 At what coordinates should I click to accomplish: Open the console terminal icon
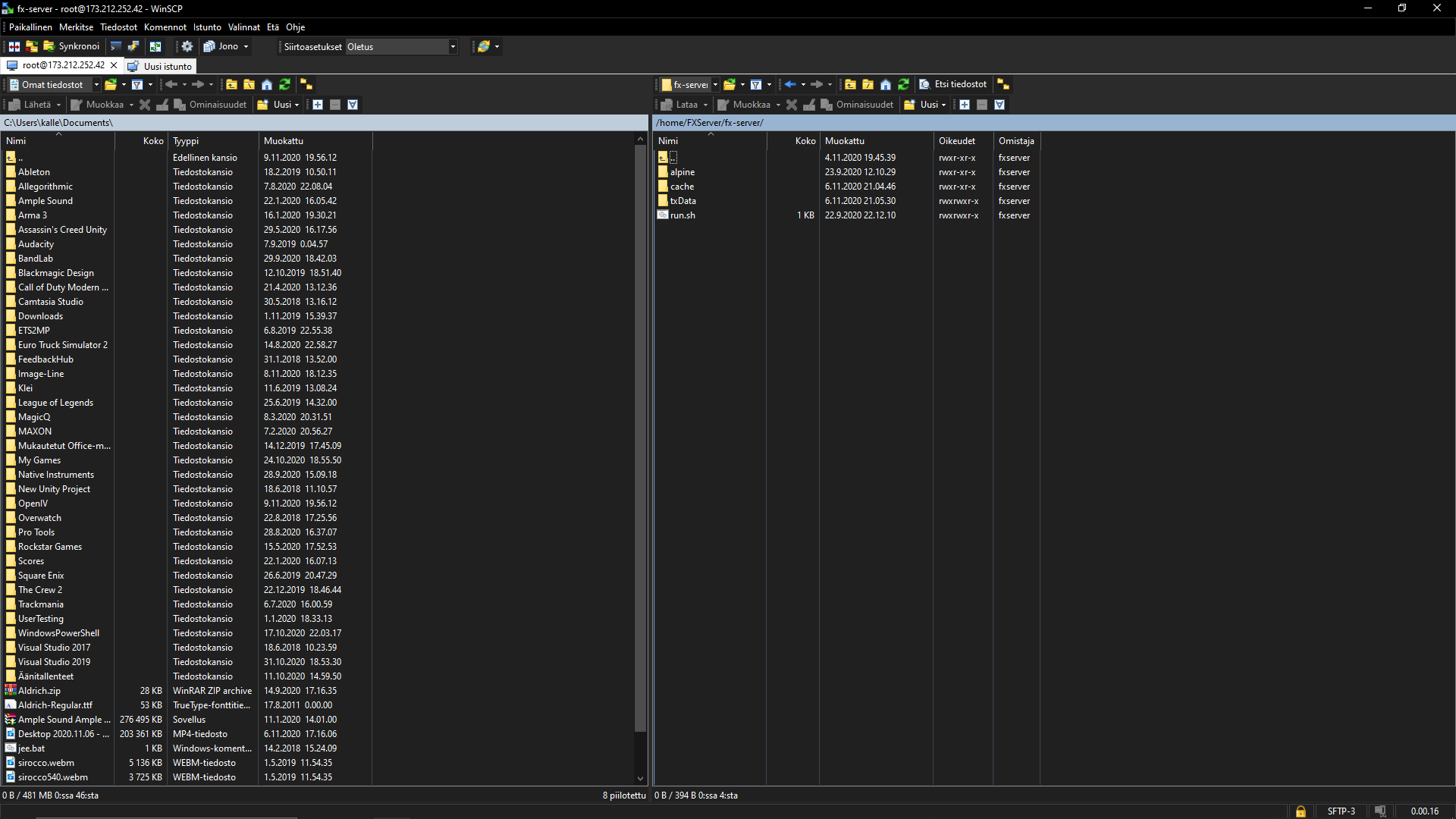tap(116, 46)
